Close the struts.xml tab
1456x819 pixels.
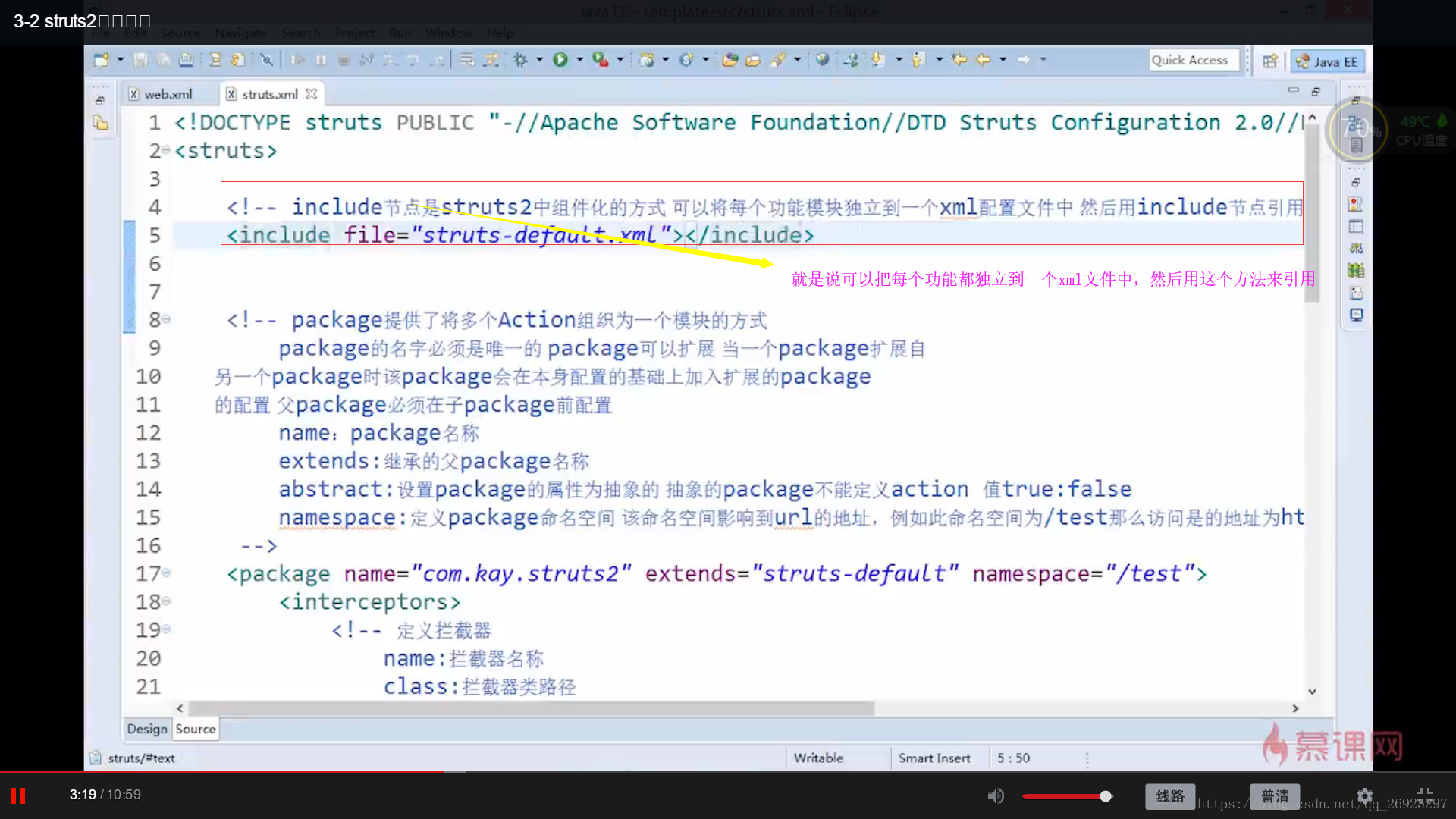pyautogui.click(x=312, y=94)
